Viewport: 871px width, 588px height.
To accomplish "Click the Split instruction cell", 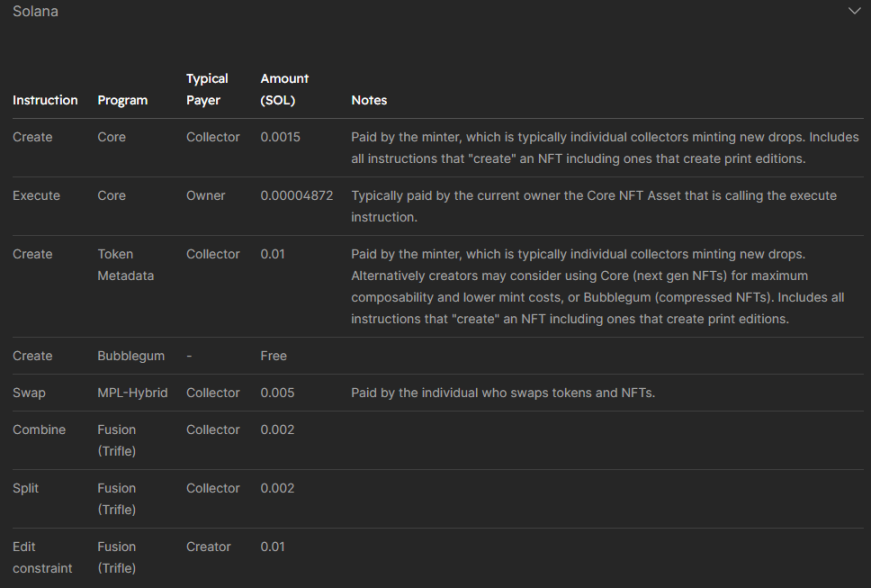I will tap(26, 488).
